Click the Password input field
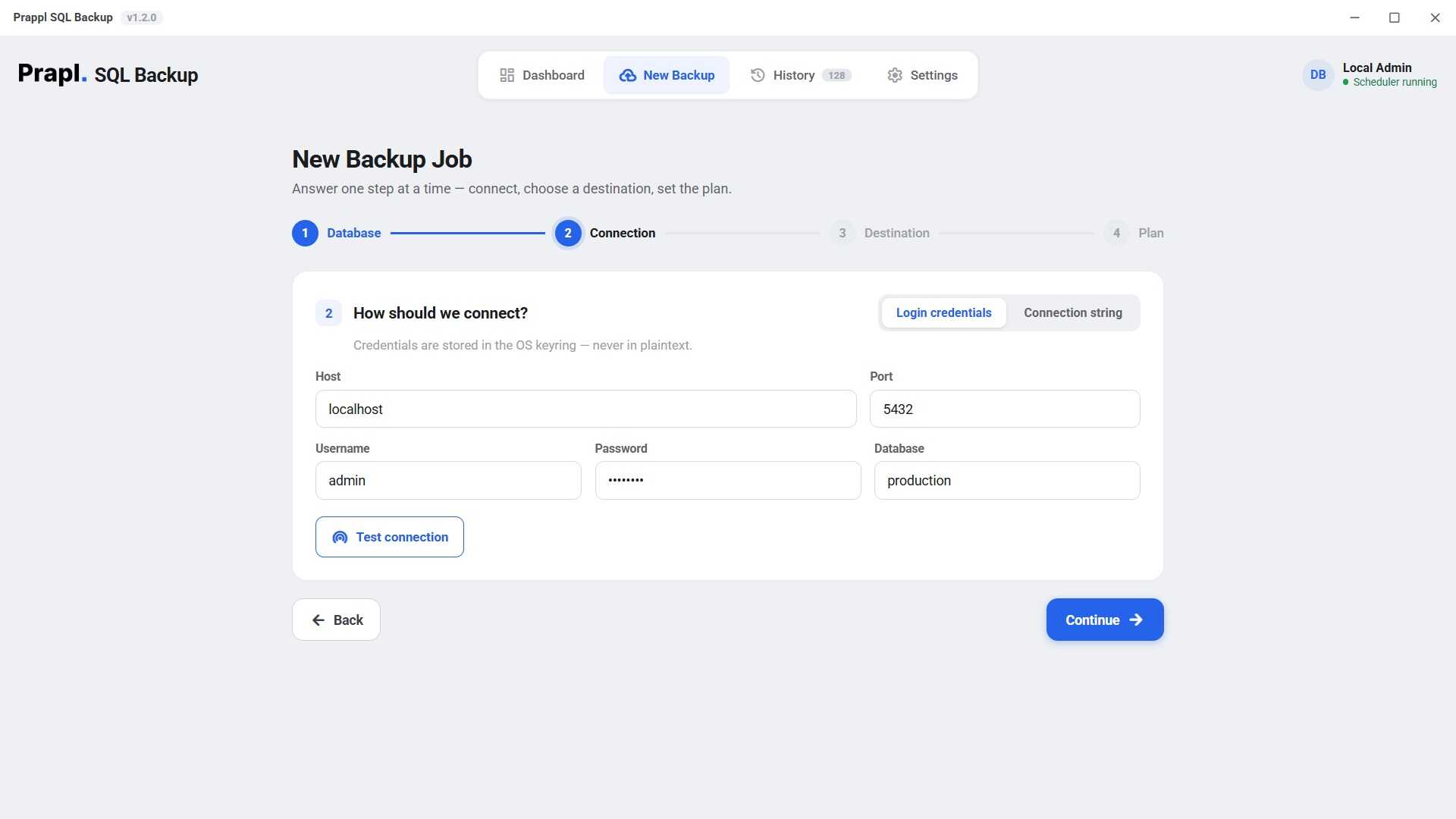The image size is (1456, 819). 727,480
